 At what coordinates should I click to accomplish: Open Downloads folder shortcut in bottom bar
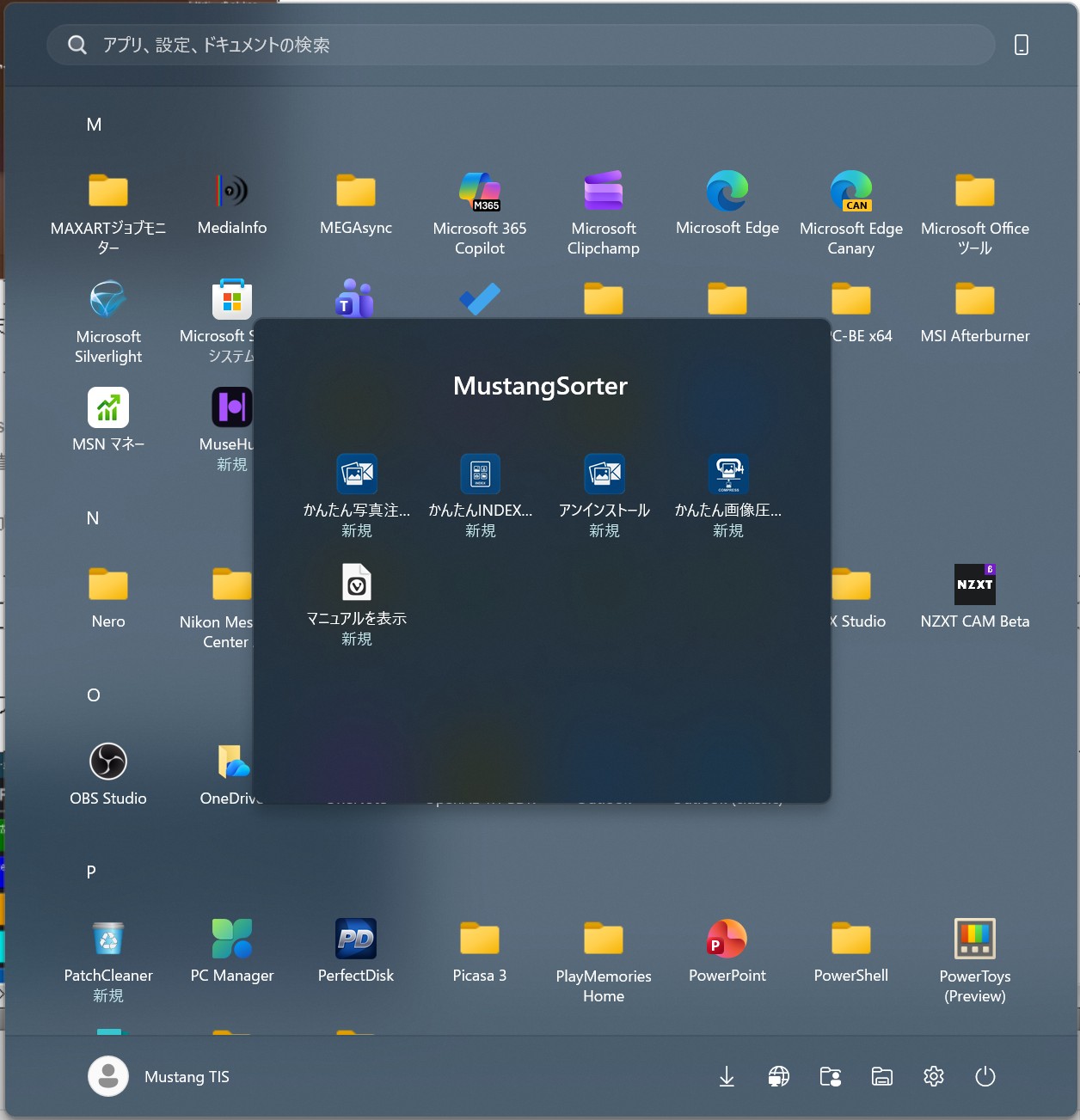pos(727,1076)
